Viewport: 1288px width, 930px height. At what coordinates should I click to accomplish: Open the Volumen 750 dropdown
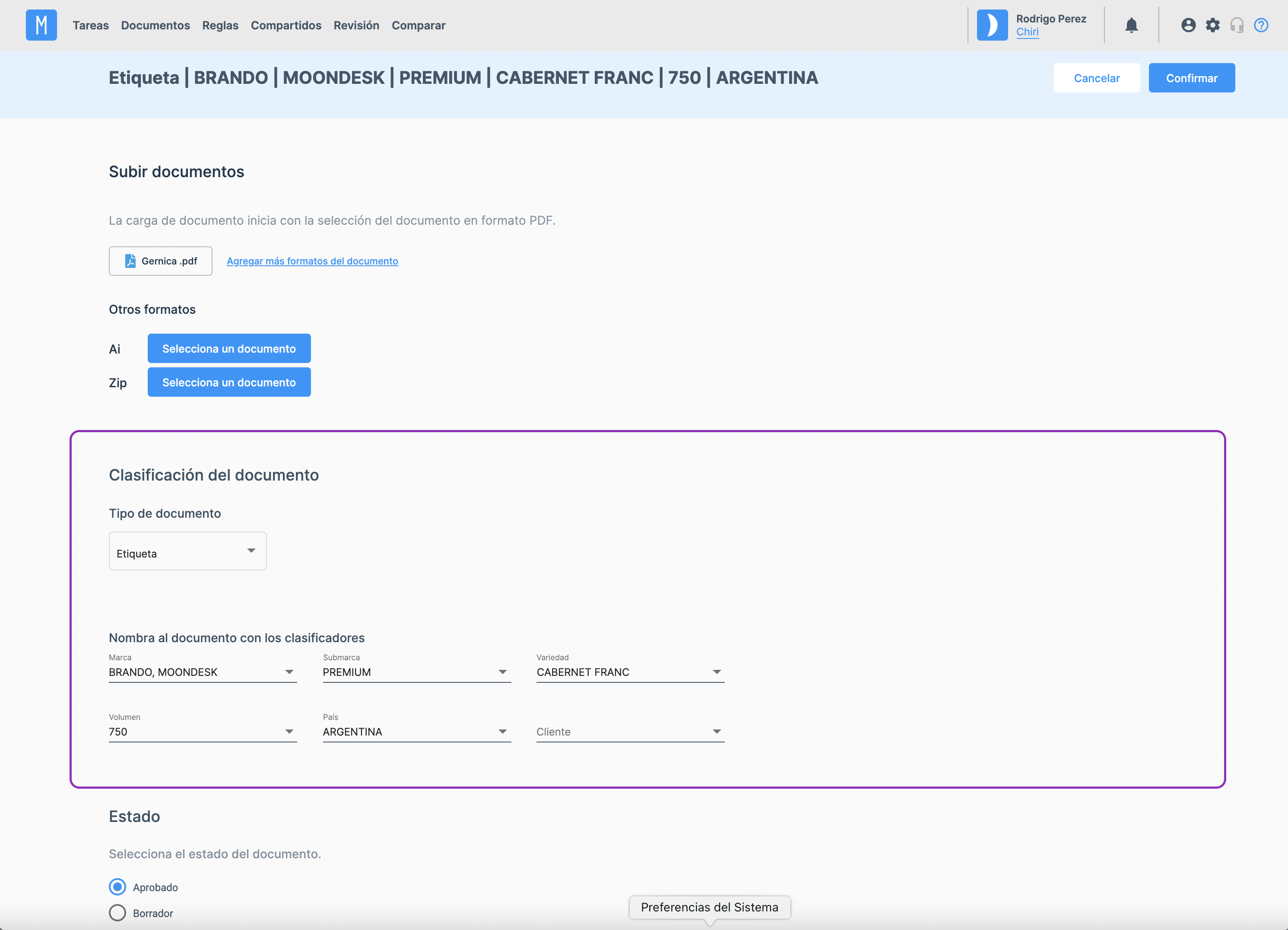click(203, 733)
